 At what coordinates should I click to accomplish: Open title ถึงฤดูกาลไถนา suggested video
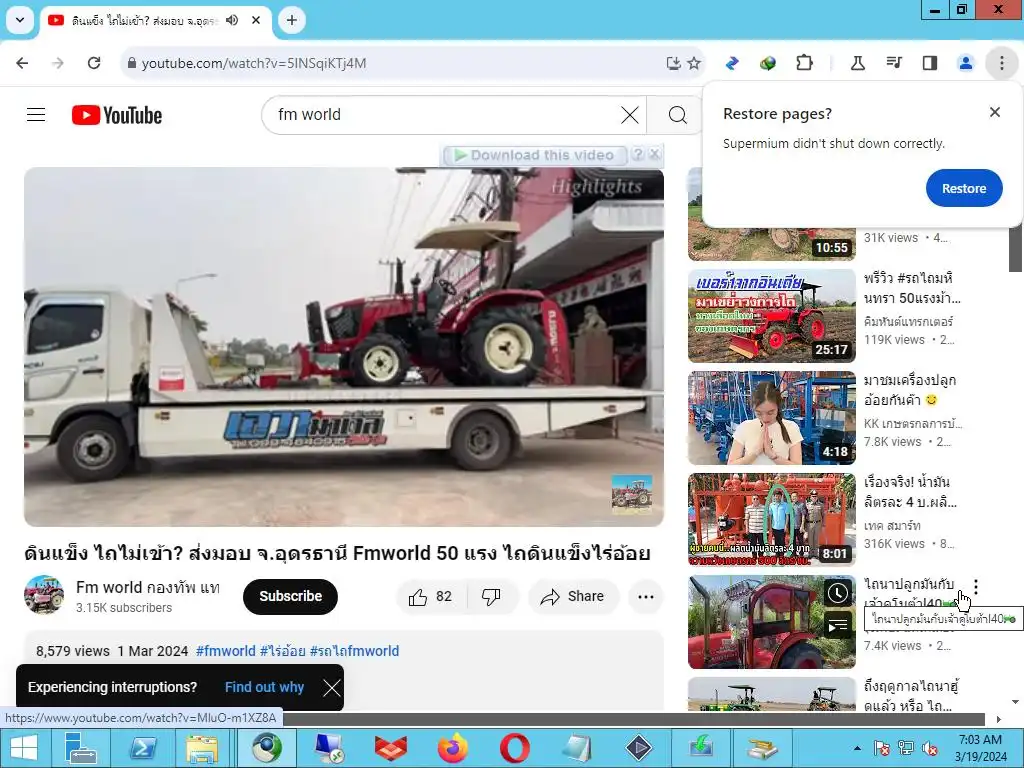[x=910, y=696]
